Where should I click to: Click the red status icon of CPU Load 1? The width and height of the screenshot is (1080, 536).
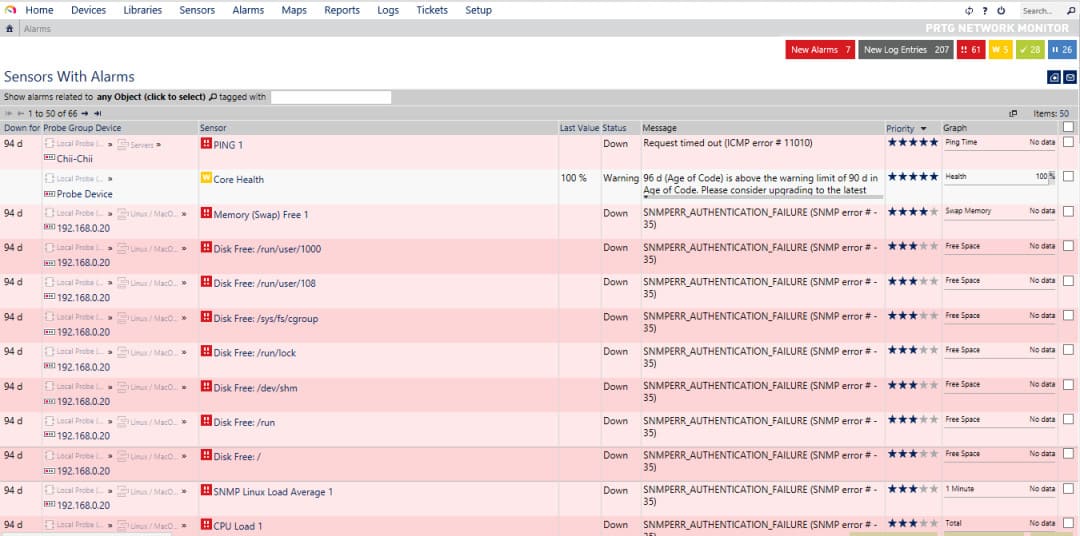206,524
